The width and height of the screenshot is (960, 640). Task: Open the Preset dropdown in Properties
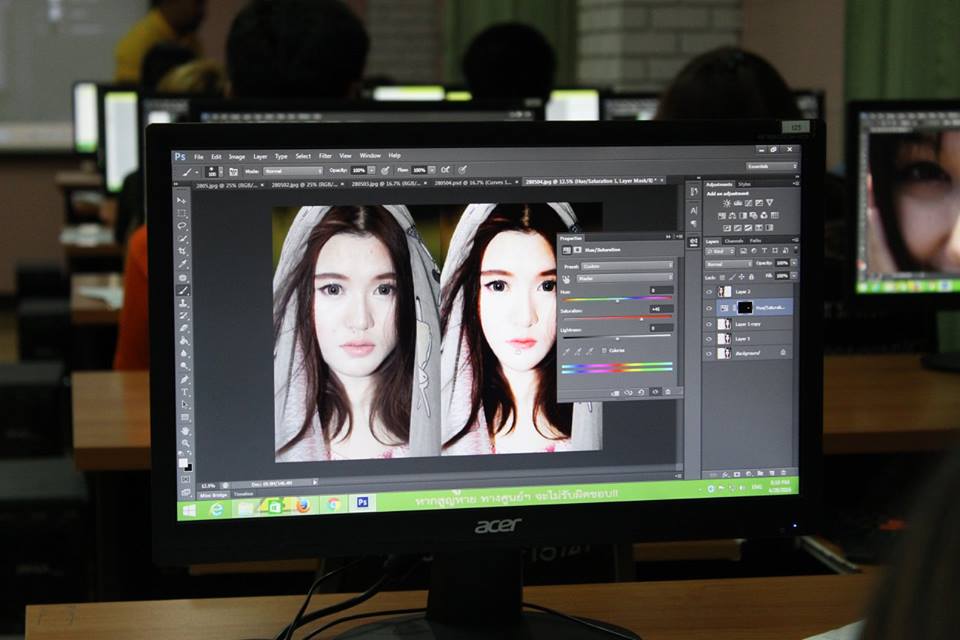[627, 266]
